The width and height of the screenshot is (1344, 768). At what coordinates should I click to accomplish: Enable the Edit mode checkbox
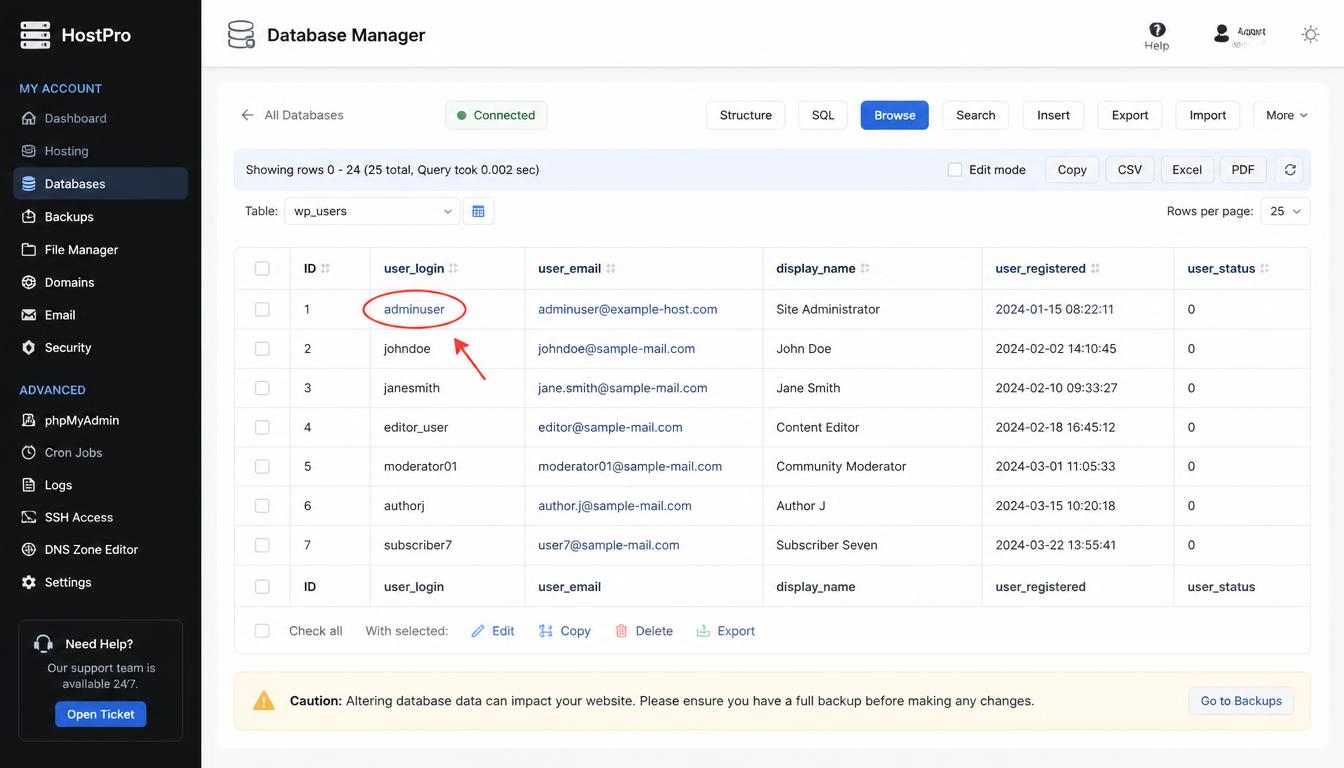pyautogui.click(x=955, y=170)
